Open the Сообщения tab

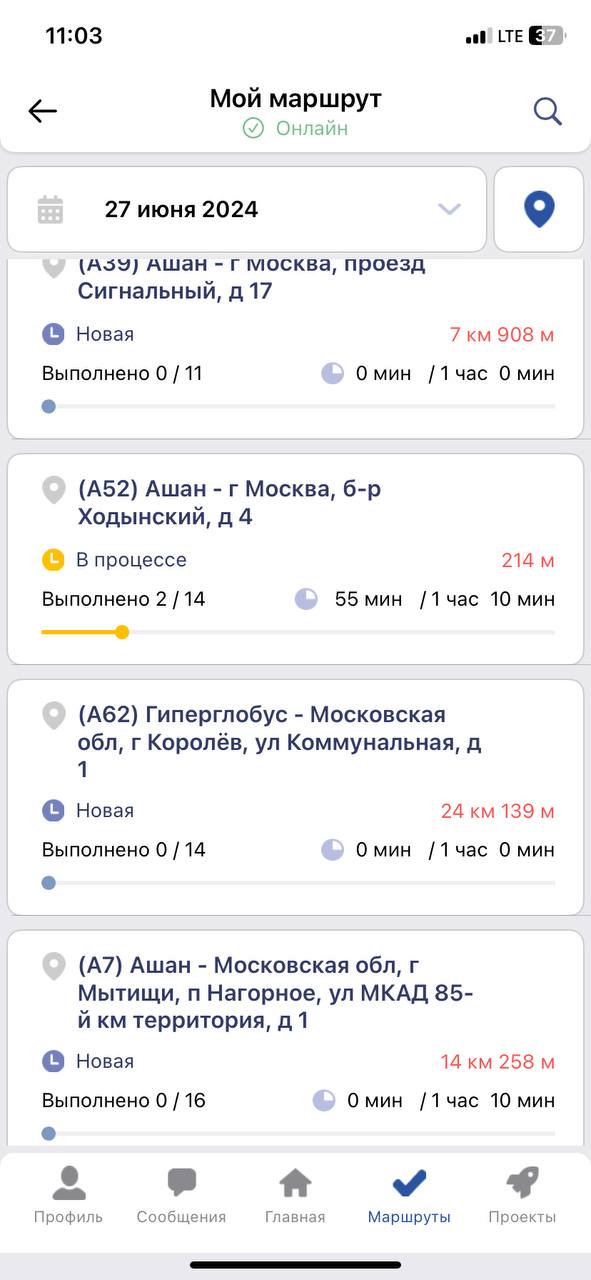pyautogui.click(x=182, y=1195)
